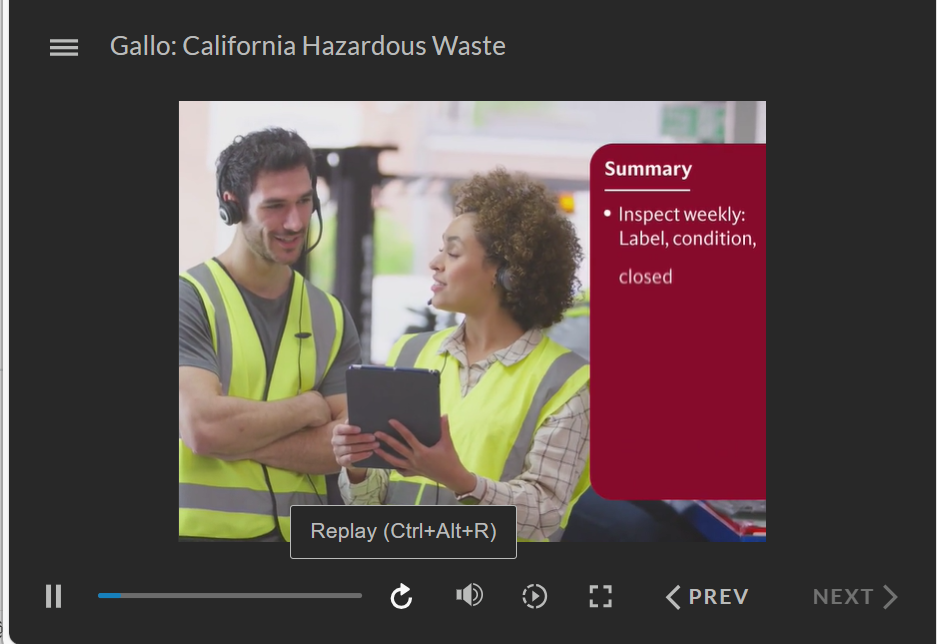This screenshot has height=644, width=948.
Task: Pause the slide playback
Action: [x=54, y=596]
